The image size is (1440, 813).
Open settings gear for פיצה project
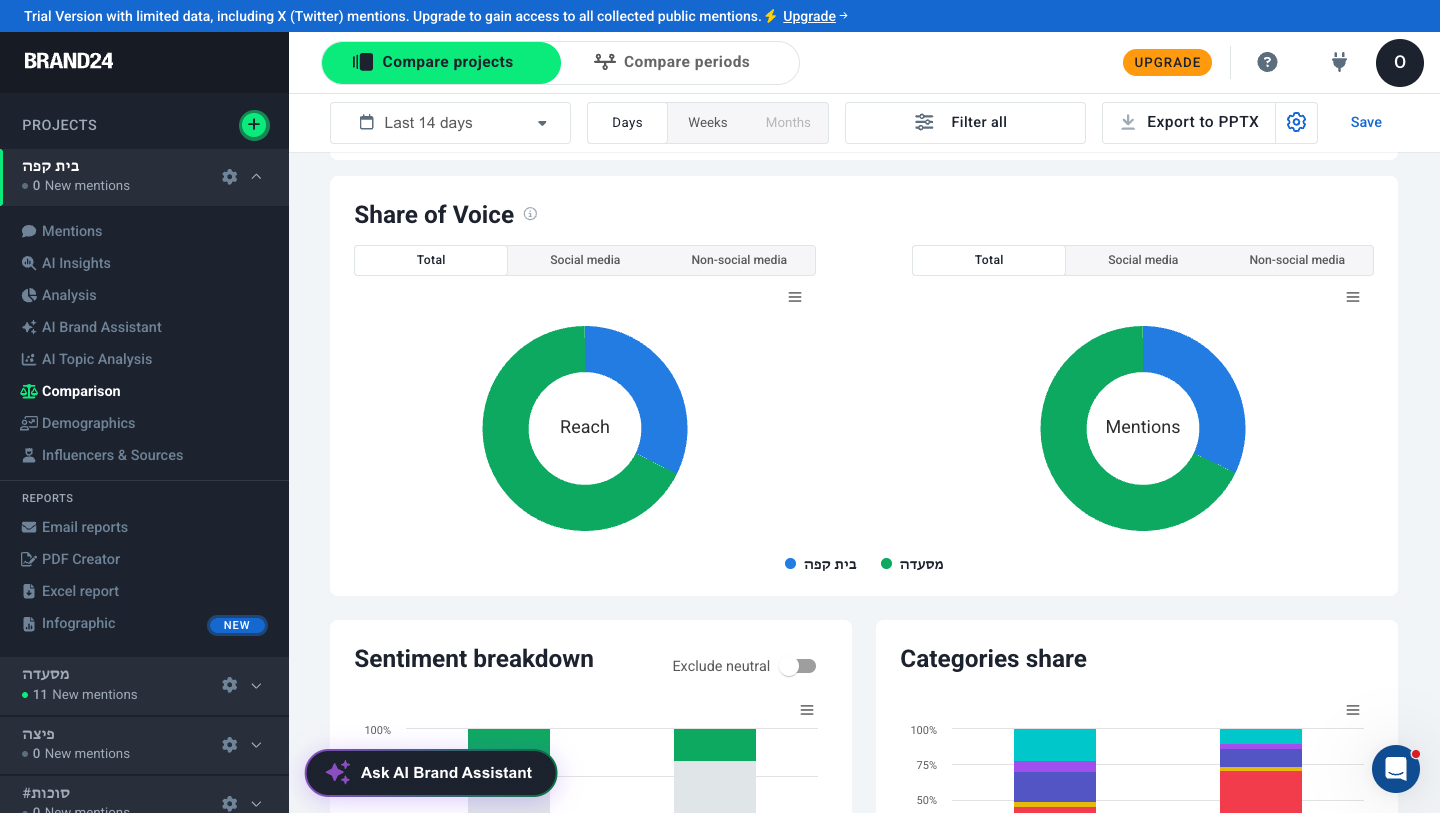click(x=230, y=744)
